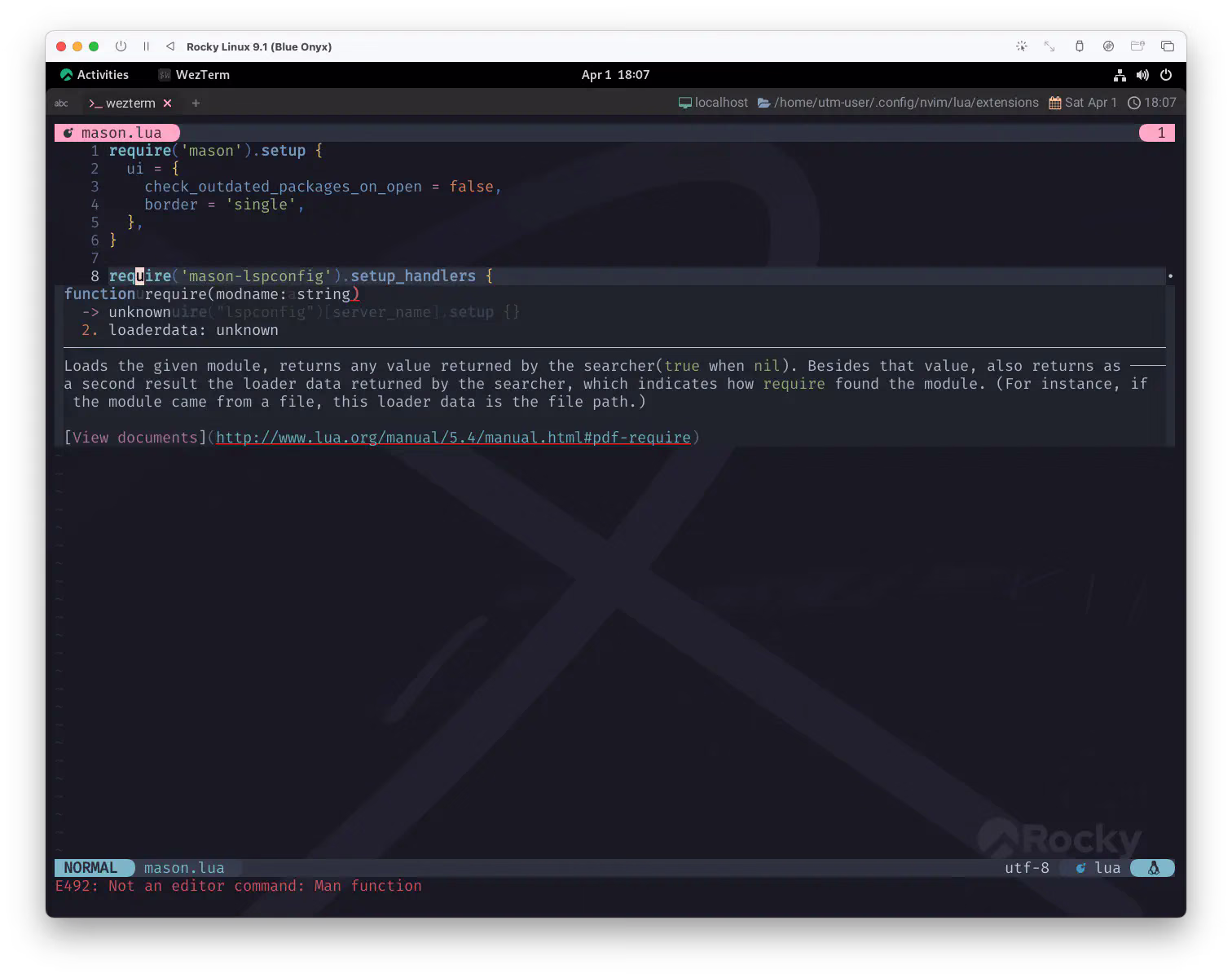Viewport: 1232px width, 978px height.
Task: Click the nvim extensions folder path
Action: [x=898, y=103]
